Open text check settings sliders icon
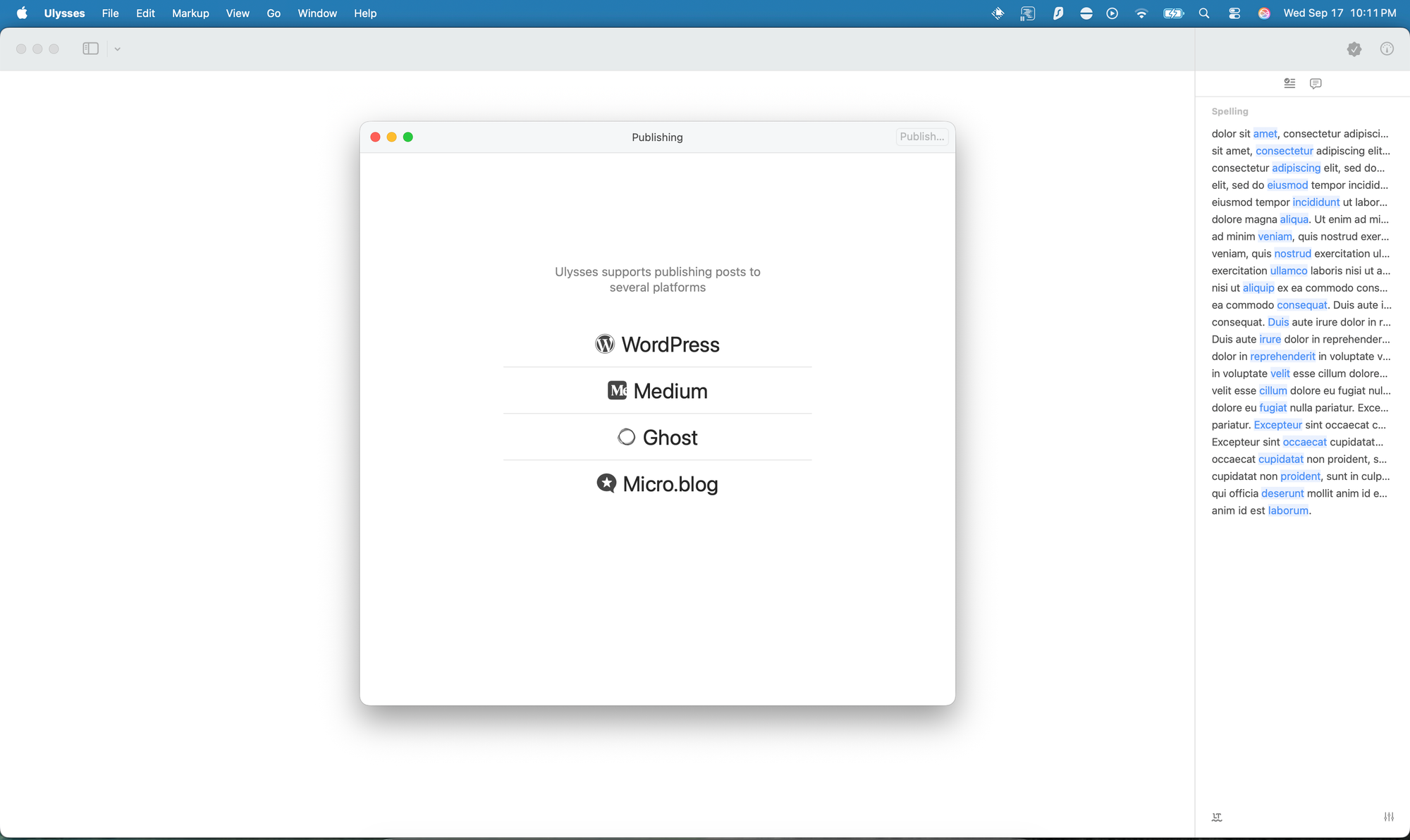 click(1389, 817)
